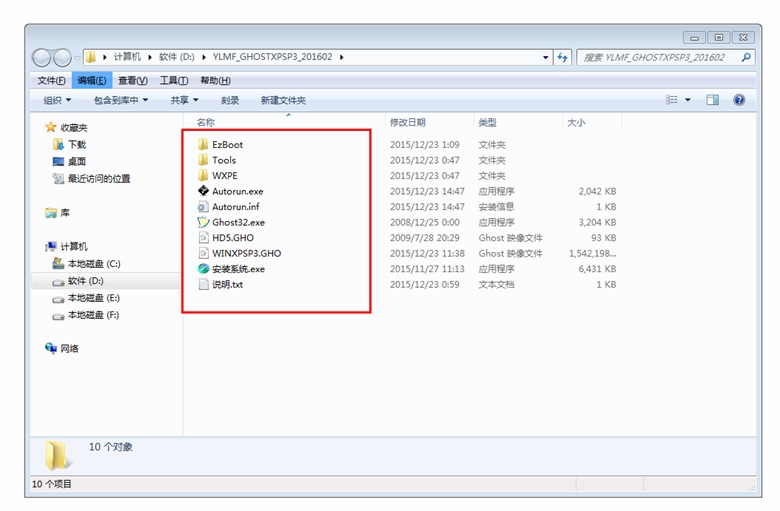Toggle the preview pane icon

pyautogui.click(x=712, y=100)
